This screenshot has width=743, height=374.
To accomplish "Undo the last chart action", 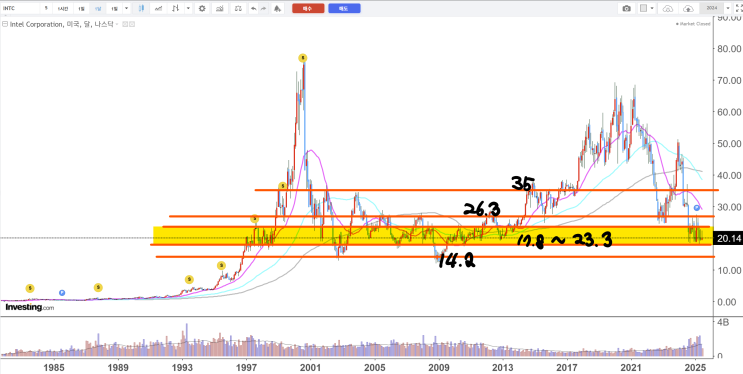I will coord(254,9).
